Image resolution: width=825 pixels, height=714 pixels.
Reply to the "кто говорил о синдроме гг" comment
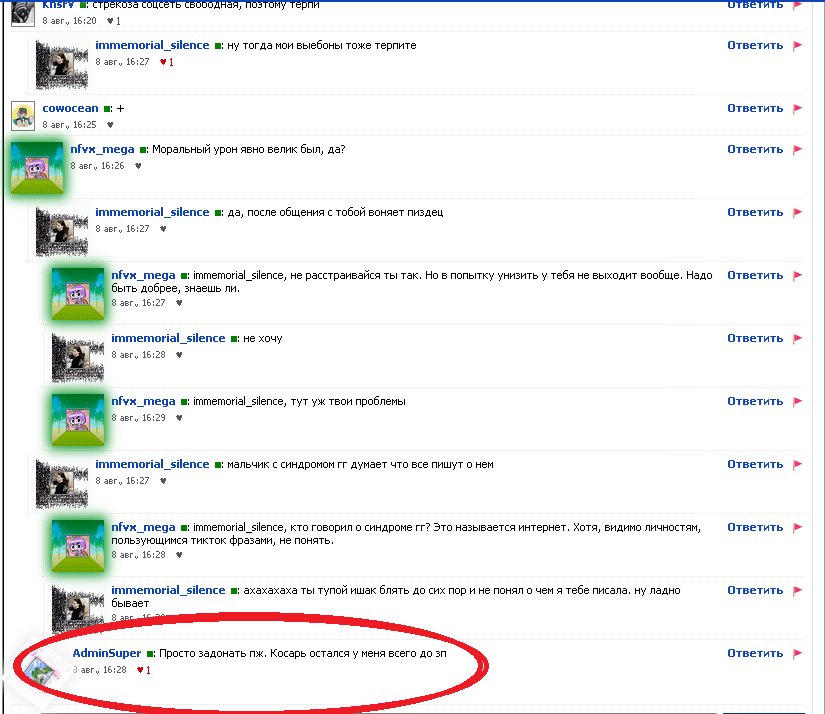(755, 527)
